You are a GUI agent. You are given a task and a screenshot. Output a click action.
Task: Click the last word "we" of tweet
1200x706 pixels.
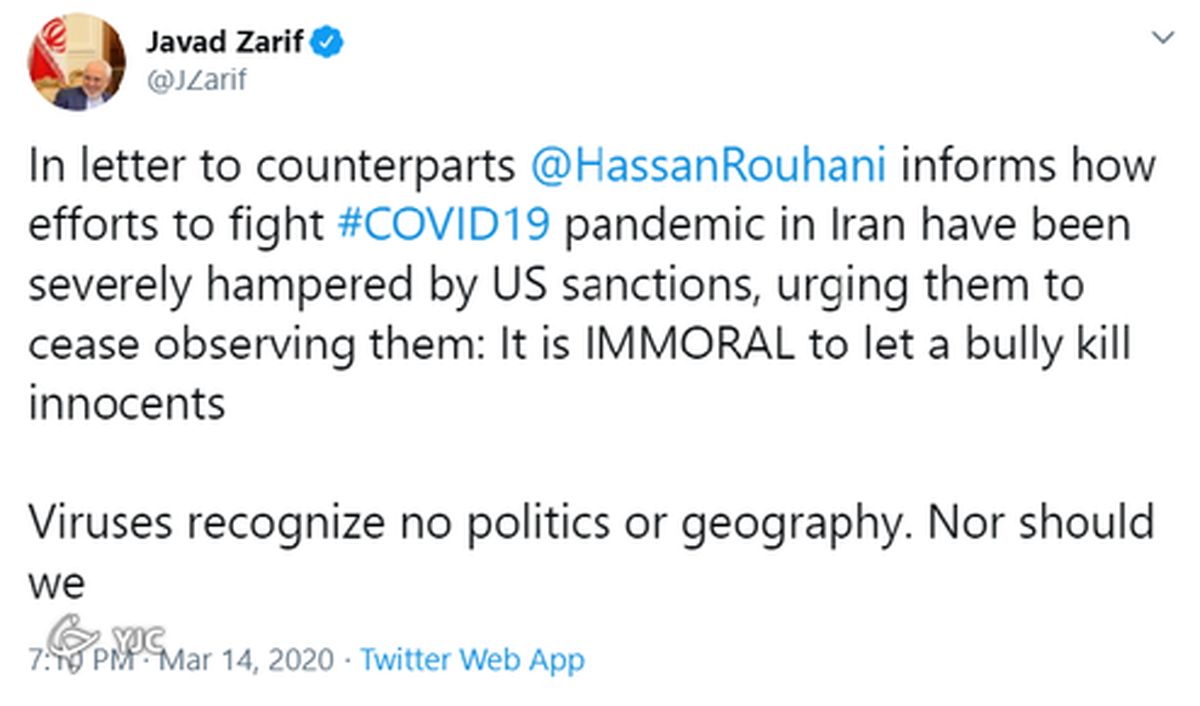coord(58,584)
